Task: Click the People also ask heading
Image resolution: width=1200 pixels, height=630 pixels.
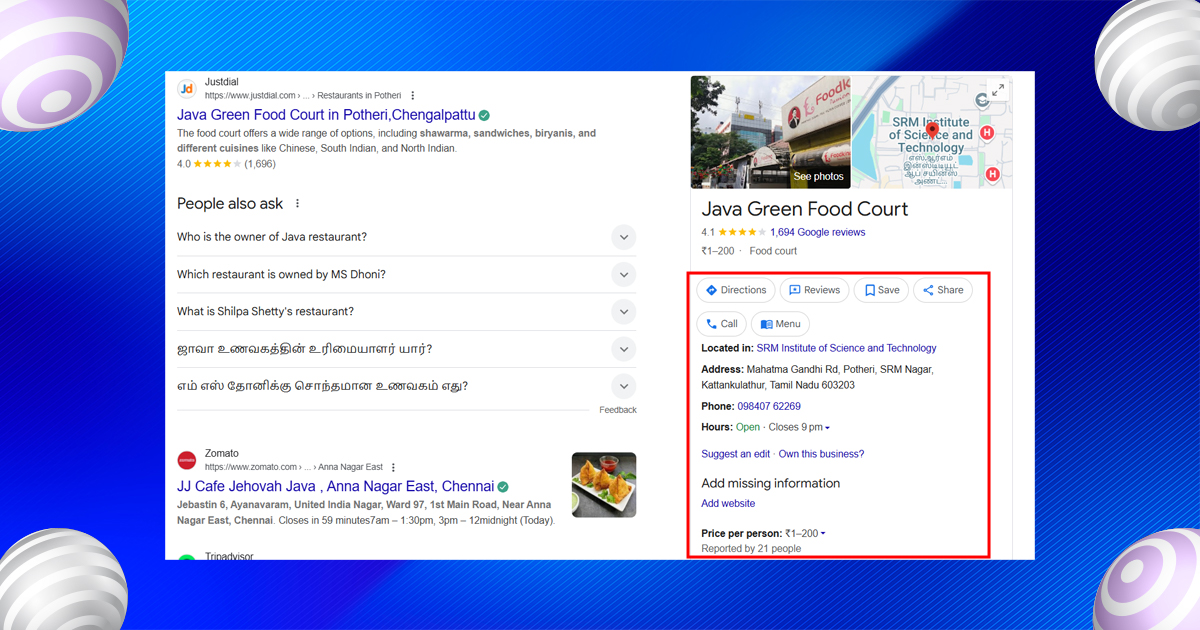Action: point(230,203)
